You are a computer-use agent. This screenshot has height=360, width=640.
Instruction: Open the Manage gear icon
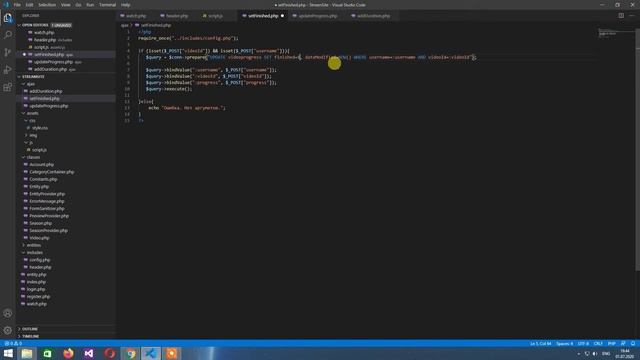pos(8,330)
